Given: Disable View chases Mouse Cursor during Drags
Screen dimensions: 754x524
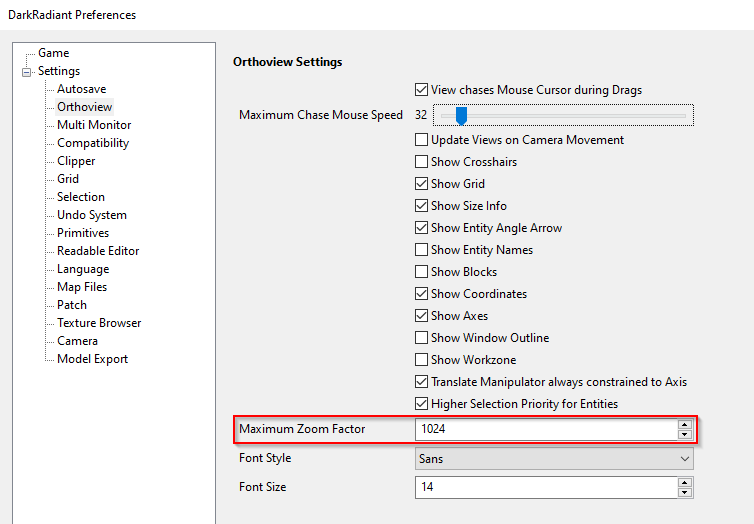Looking at the screenshot, I should tap(422, 90).
